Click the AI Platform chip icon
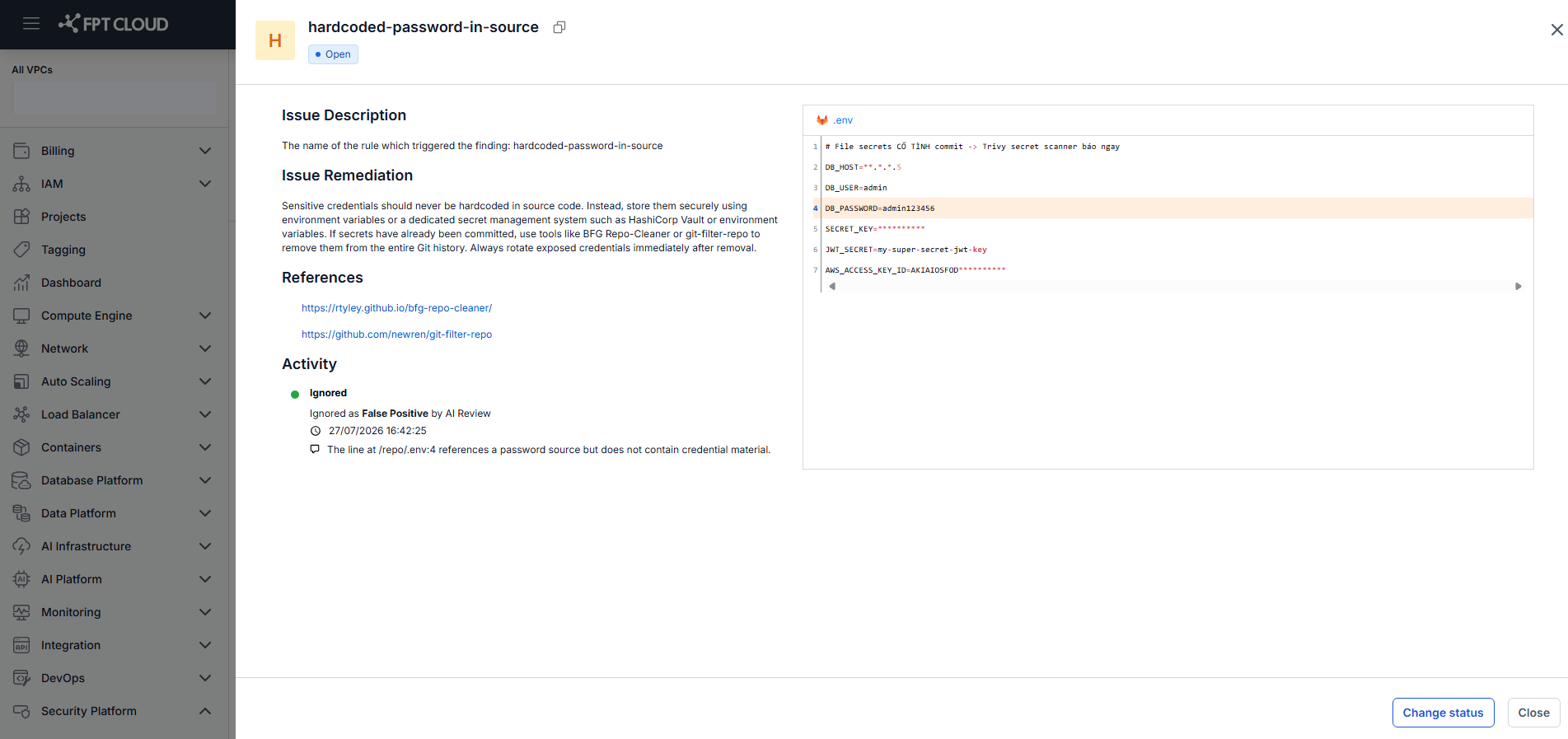This screenshot has height=739, width=1568. click(x=21, y=579)
